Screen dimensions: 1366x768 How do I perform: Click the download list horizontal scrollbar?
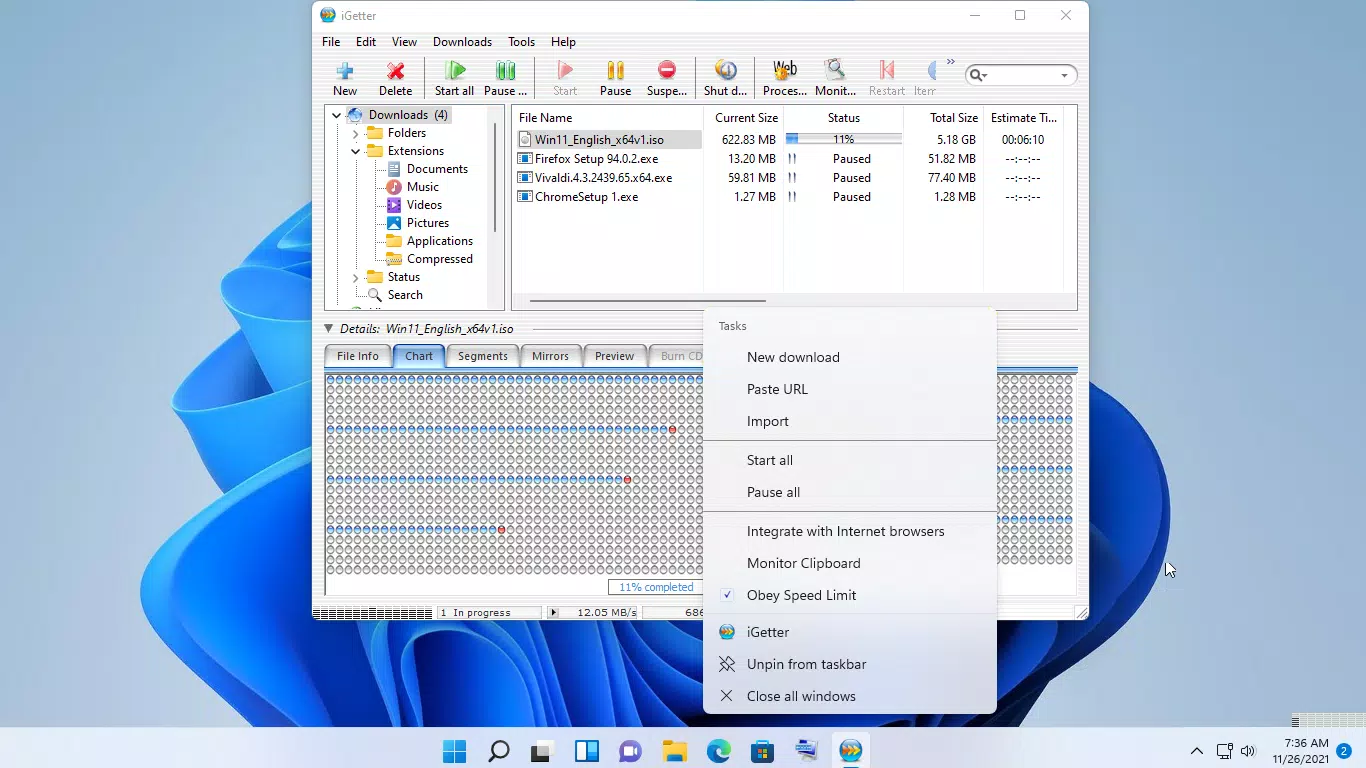pos(647,300)
